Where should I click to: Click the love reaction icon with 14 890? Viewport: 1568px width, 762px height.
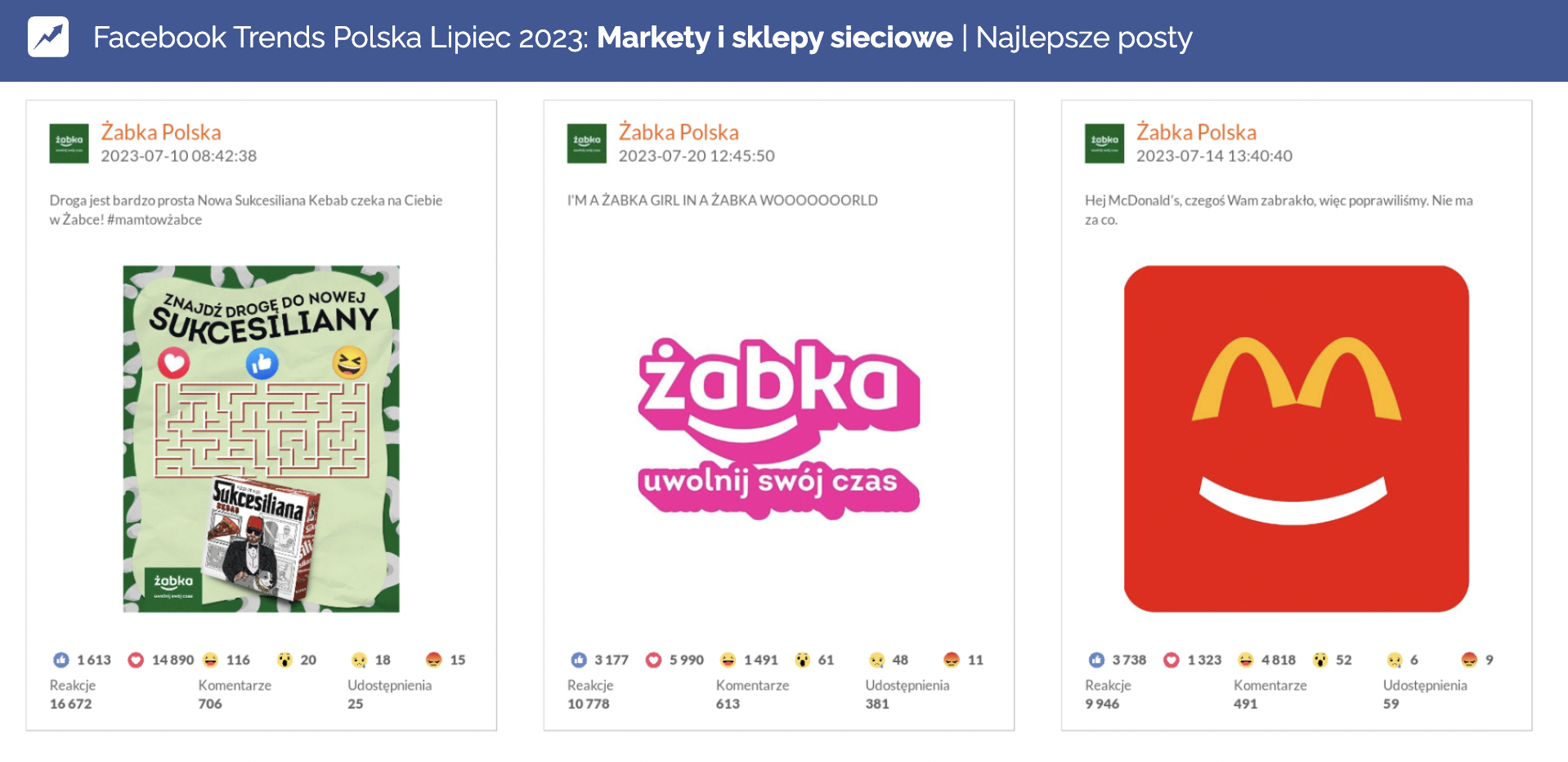[136, 660]
